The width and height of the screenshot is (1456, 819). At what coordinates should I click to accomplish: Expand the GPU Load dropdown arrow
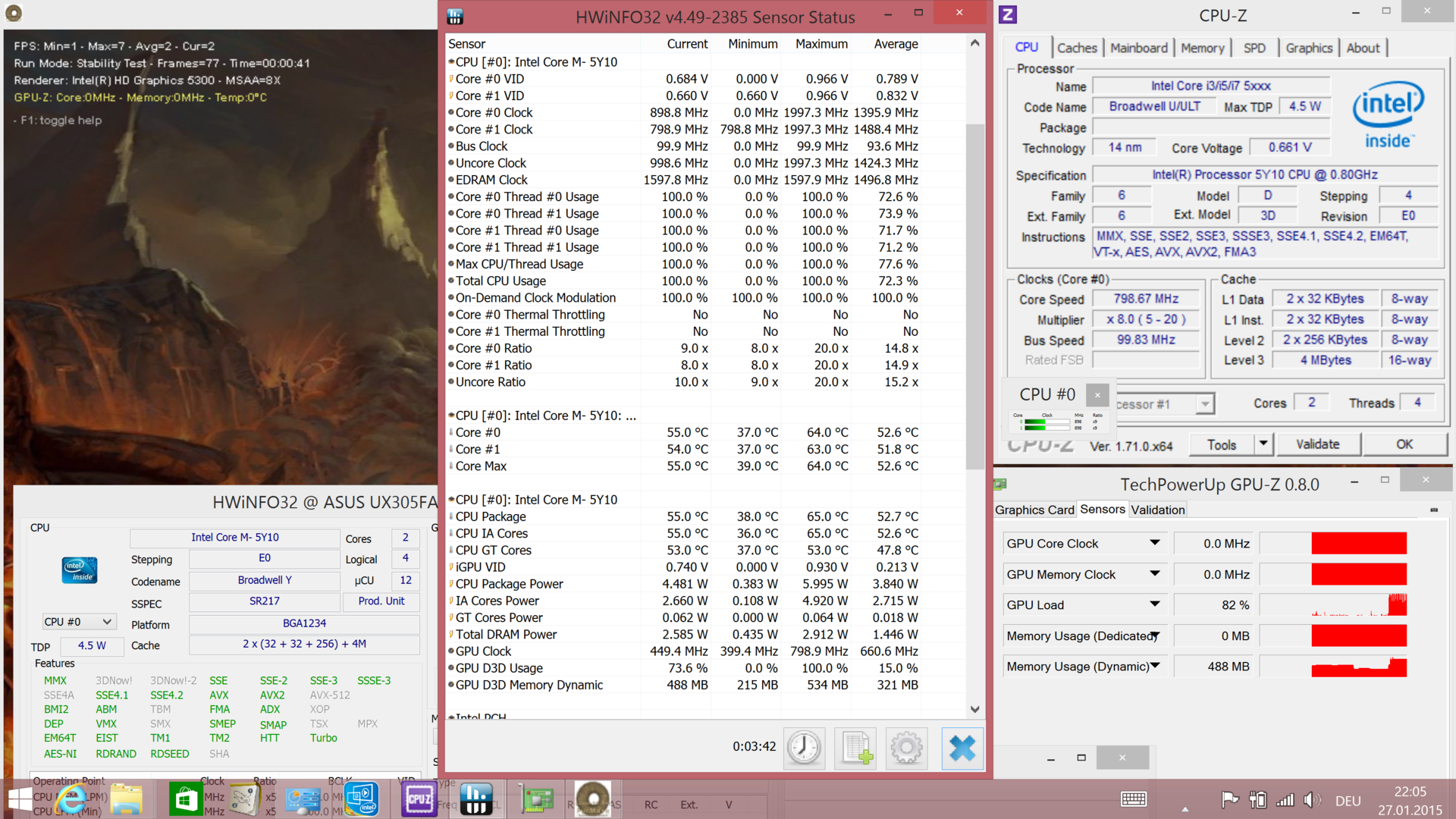[x=1154, y=604]
